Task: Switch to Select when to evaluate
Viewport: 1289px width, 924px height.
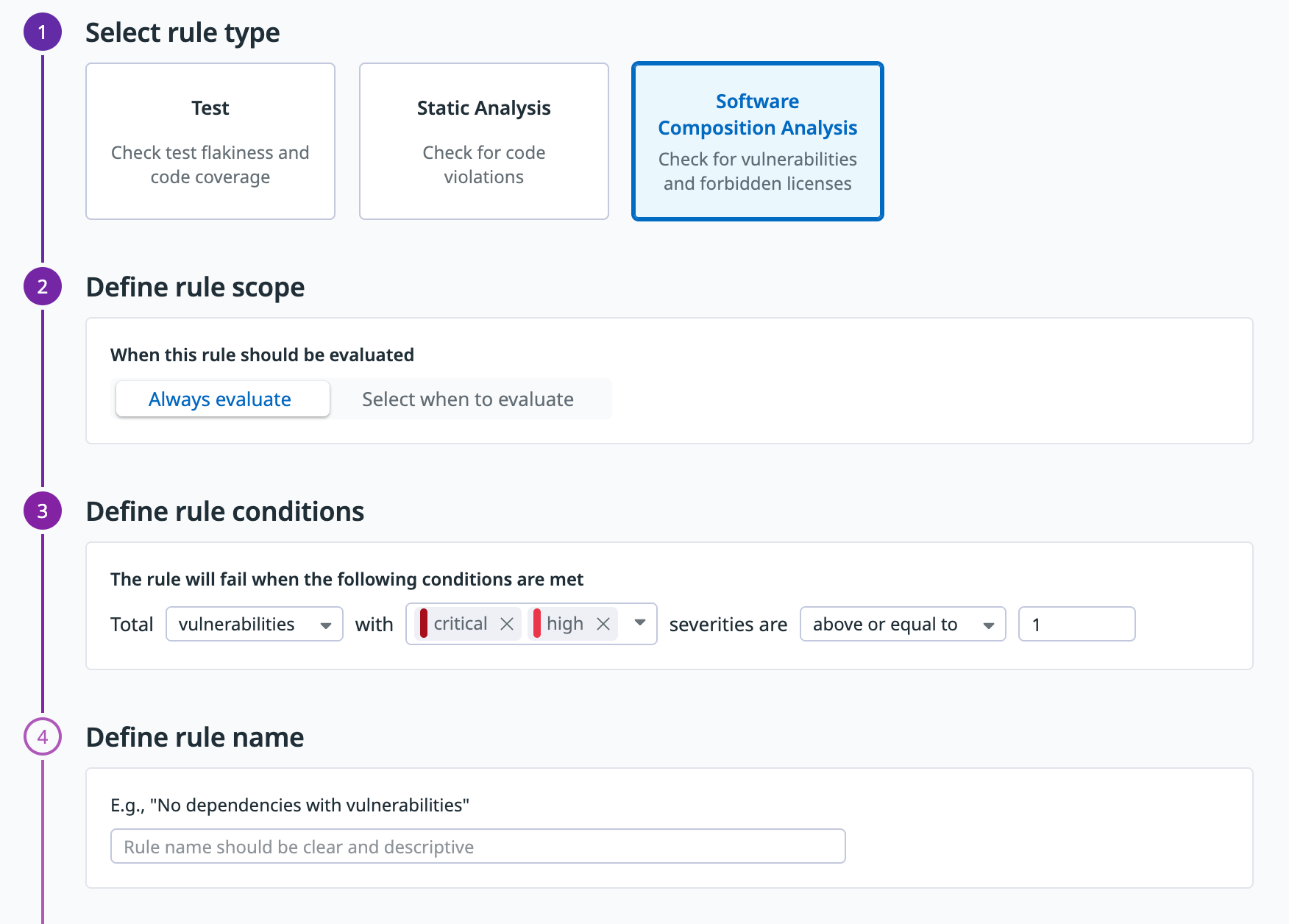Action: click(x=468, y=399)
